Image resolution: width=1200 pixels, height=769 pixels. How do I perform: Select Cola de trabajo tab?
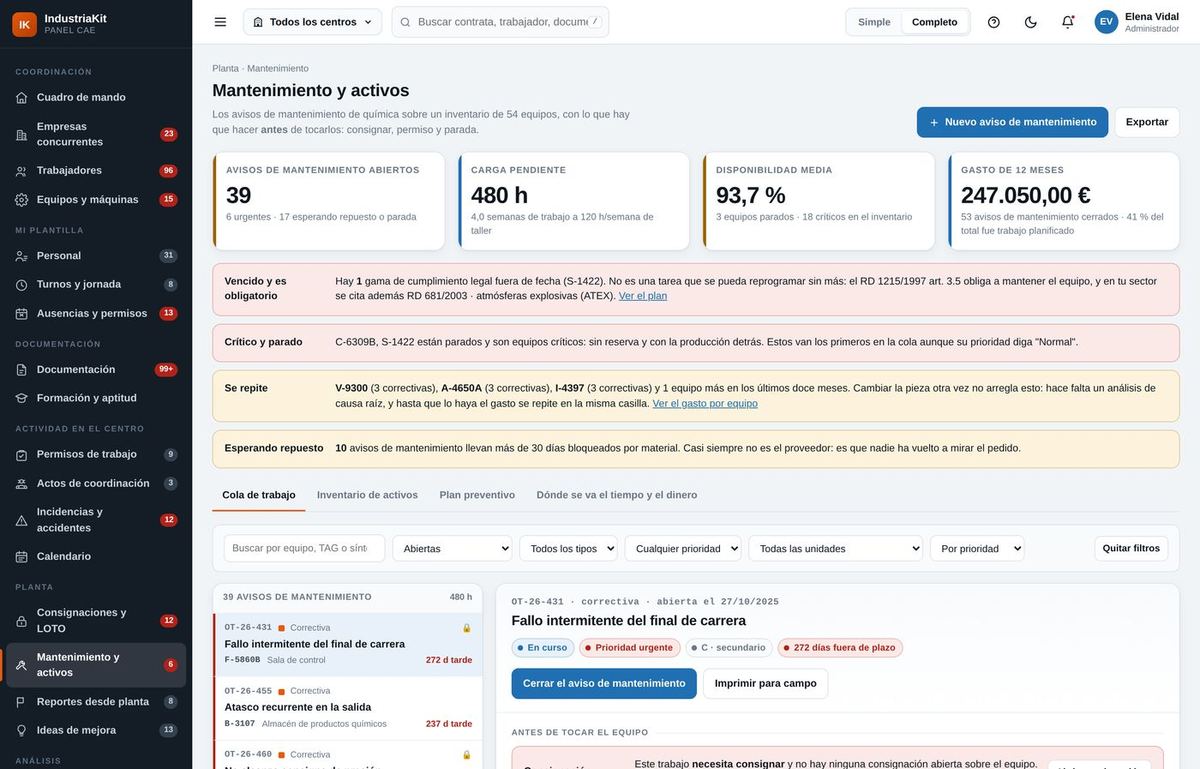(259, 495)
